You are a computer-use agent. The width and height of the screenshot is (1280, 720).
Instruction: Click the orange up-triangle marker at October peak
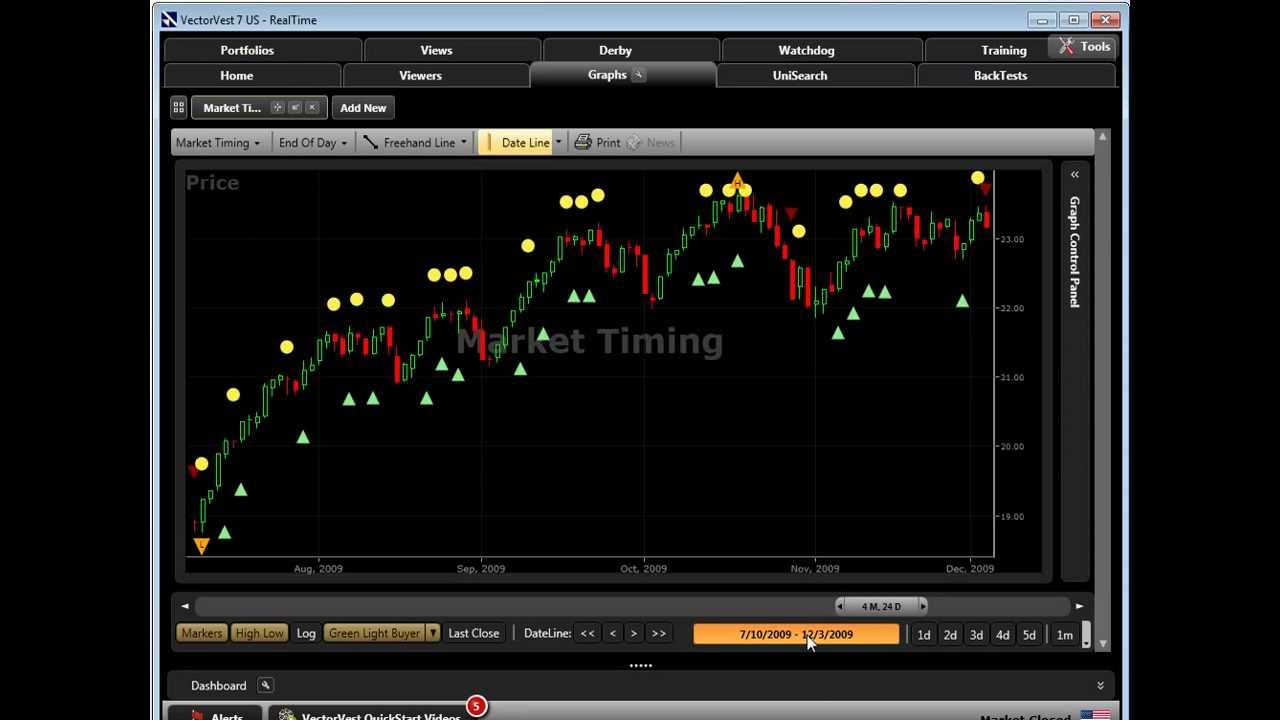click(x=737, y=182)
